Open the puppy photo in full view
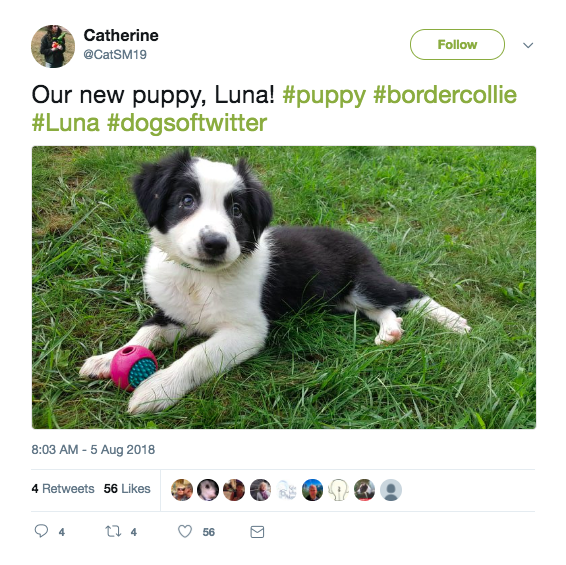The width and height of the screenshot is (566, 565). point(284,287)
